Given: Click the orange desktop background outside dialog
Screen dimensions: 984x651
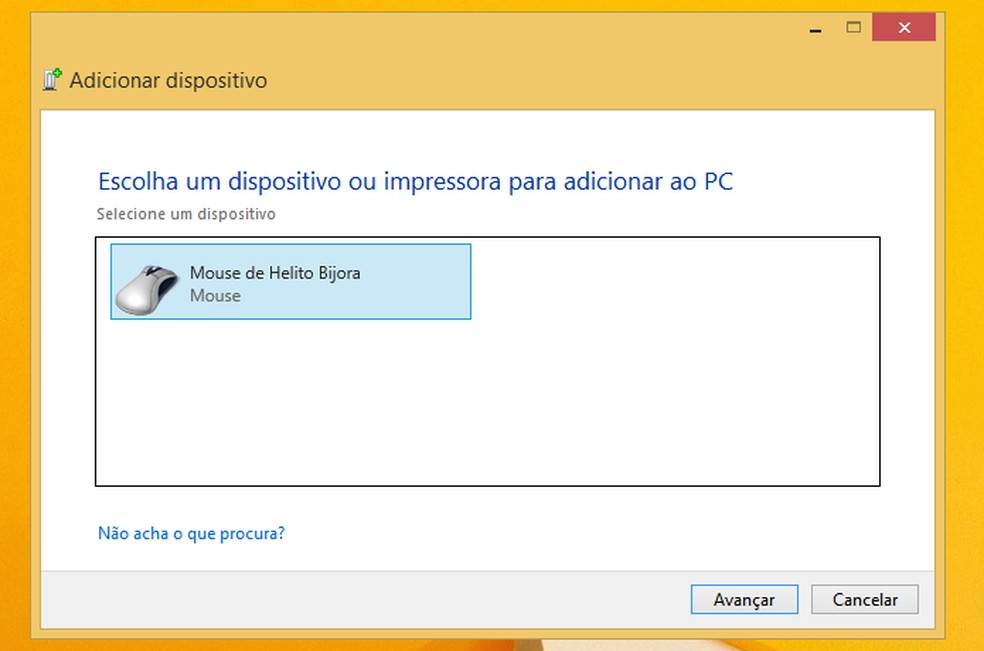Looking at the screenshot, I should (x=964, y=300).
